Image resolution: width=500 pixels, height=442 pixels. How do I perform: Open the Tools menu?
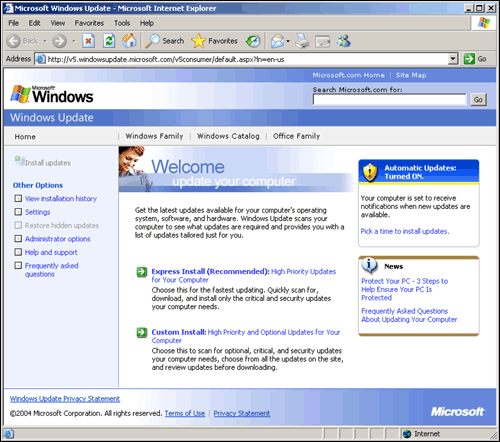[122, 23]
